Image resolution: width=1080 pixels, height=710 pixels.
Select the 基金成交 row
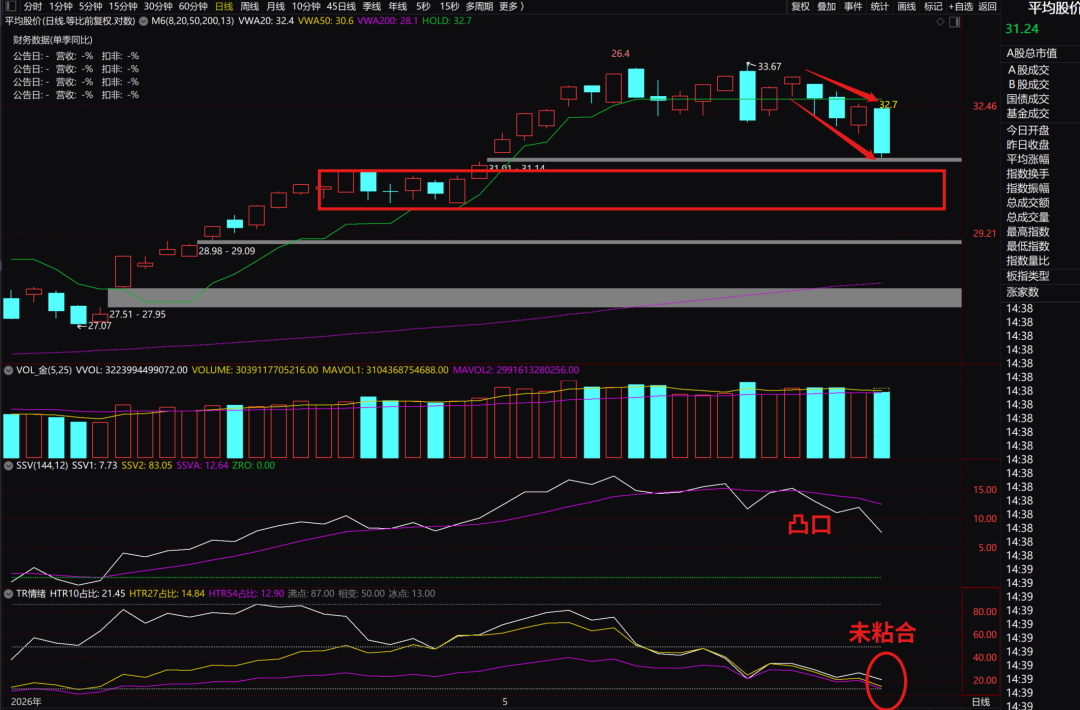point(1028,113)
